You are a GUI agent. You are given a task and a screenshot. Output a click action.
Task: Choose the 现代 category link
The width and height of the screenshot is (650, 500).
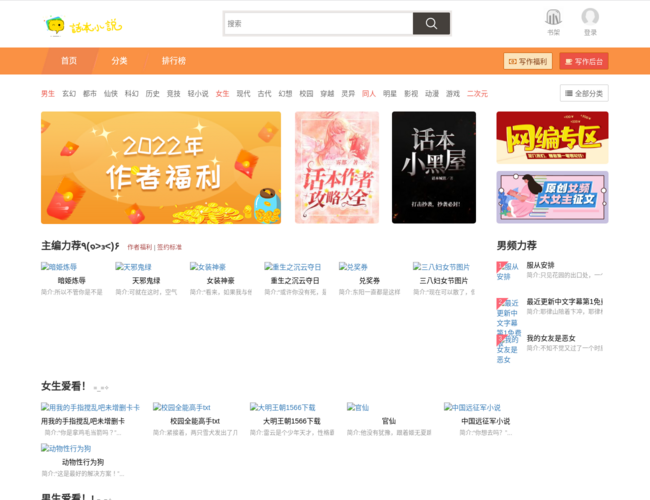point(243,94)
